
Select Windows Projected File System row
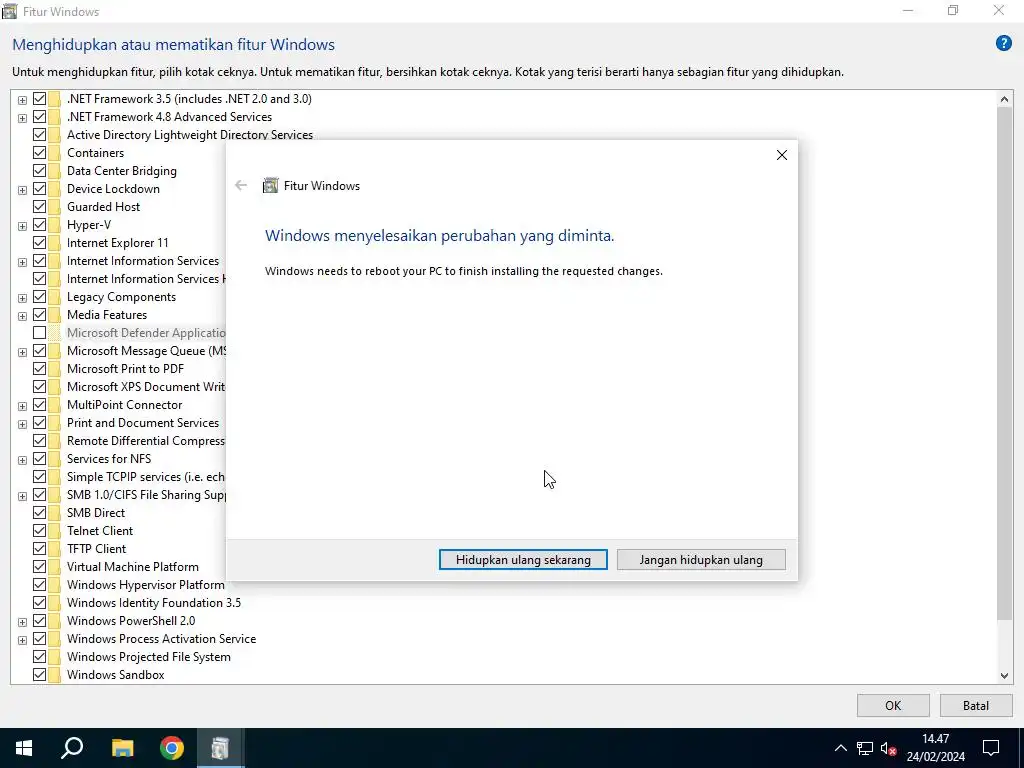148,656
